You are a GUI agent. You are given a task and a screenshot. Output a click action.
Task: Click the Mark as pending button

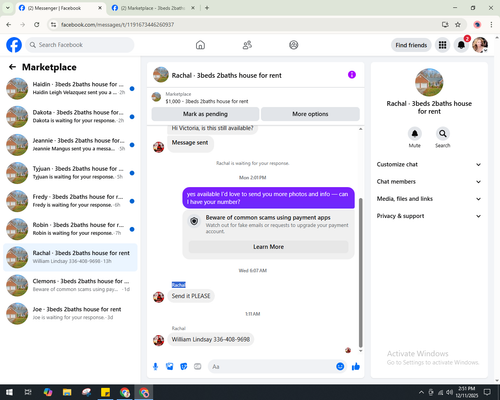pos(205,114)
